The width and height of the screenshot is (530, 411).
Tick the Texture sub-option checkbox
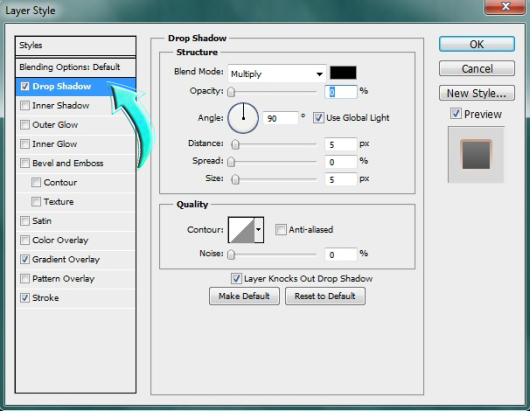36,202
